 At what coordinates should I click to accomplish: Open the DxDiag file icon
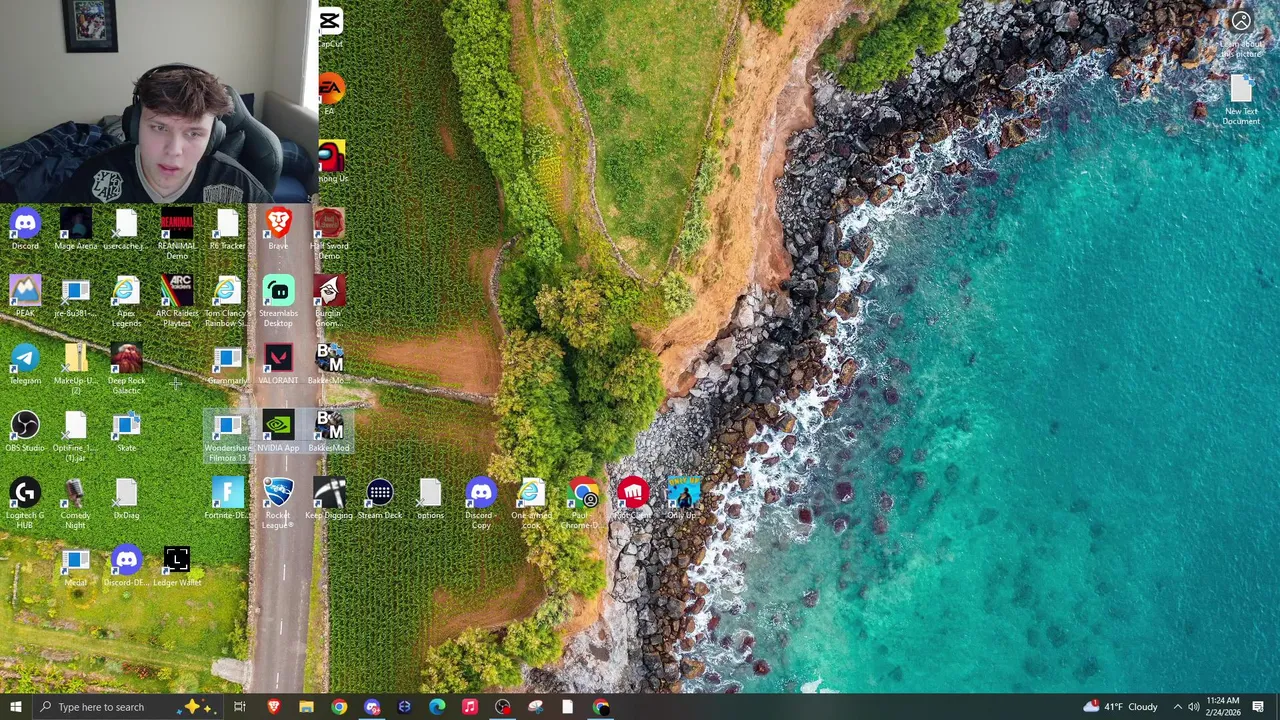126,499
